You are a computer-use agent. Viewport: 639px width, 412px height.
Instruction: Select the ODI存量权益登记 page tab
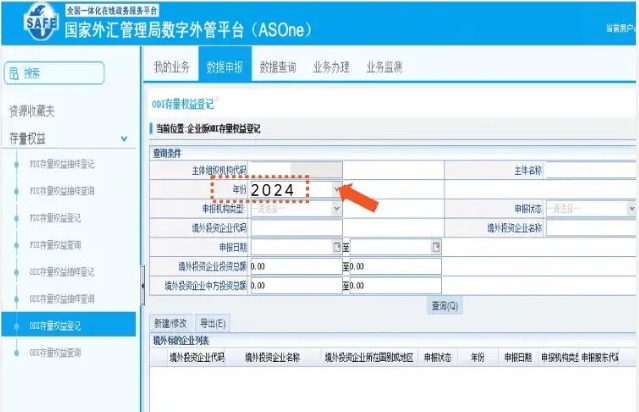coord(183,104)
